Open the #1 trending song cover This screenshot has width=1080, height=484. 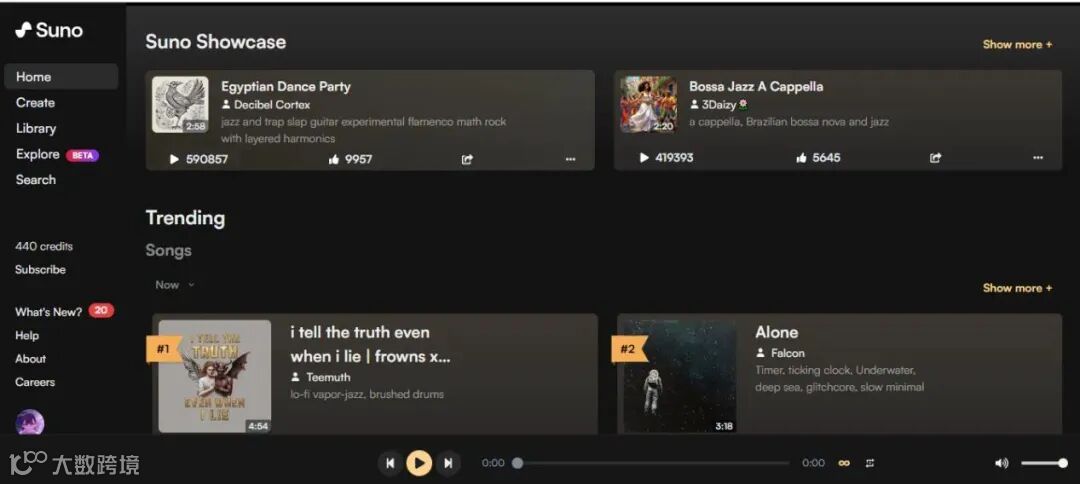pyautogui.click(x=215, y=377)
